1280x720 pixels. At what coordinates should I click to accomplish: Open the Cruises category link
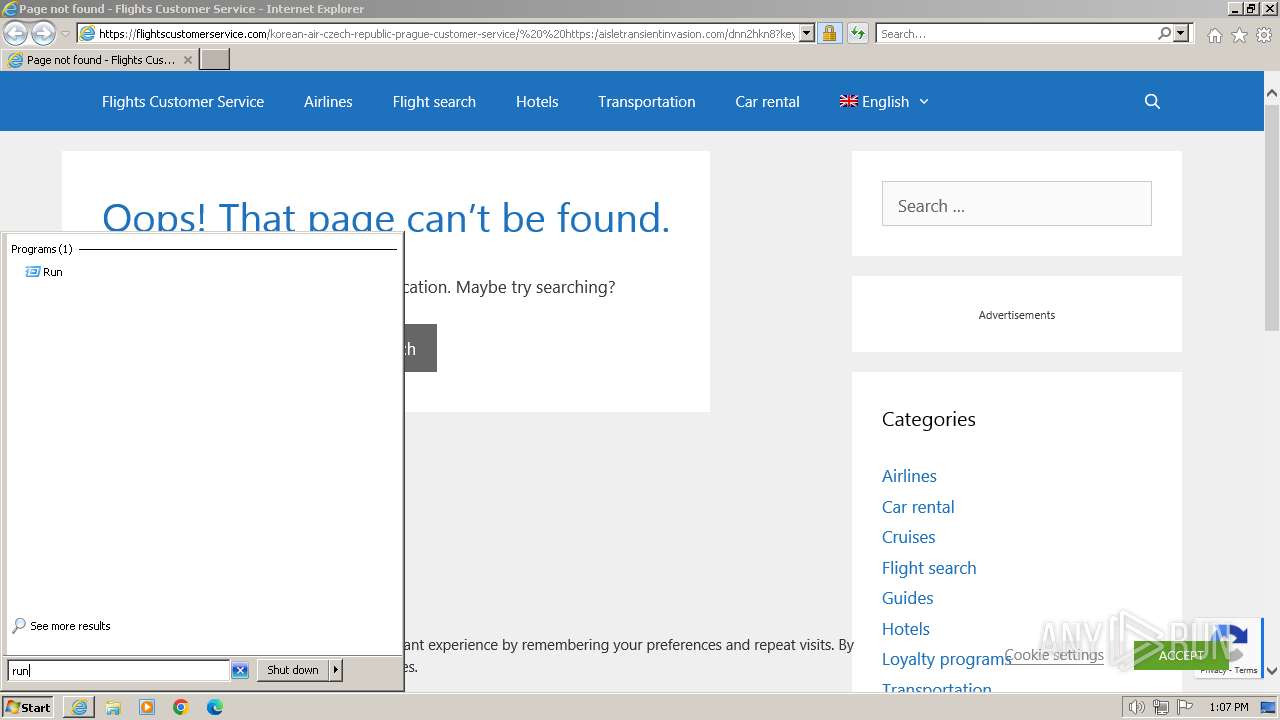908,537
